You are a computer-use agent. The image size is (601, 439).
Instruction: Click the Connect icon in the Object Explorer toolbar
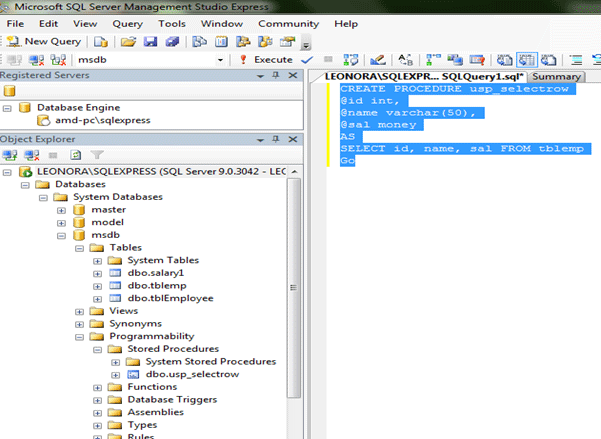(x=10, y=155)
